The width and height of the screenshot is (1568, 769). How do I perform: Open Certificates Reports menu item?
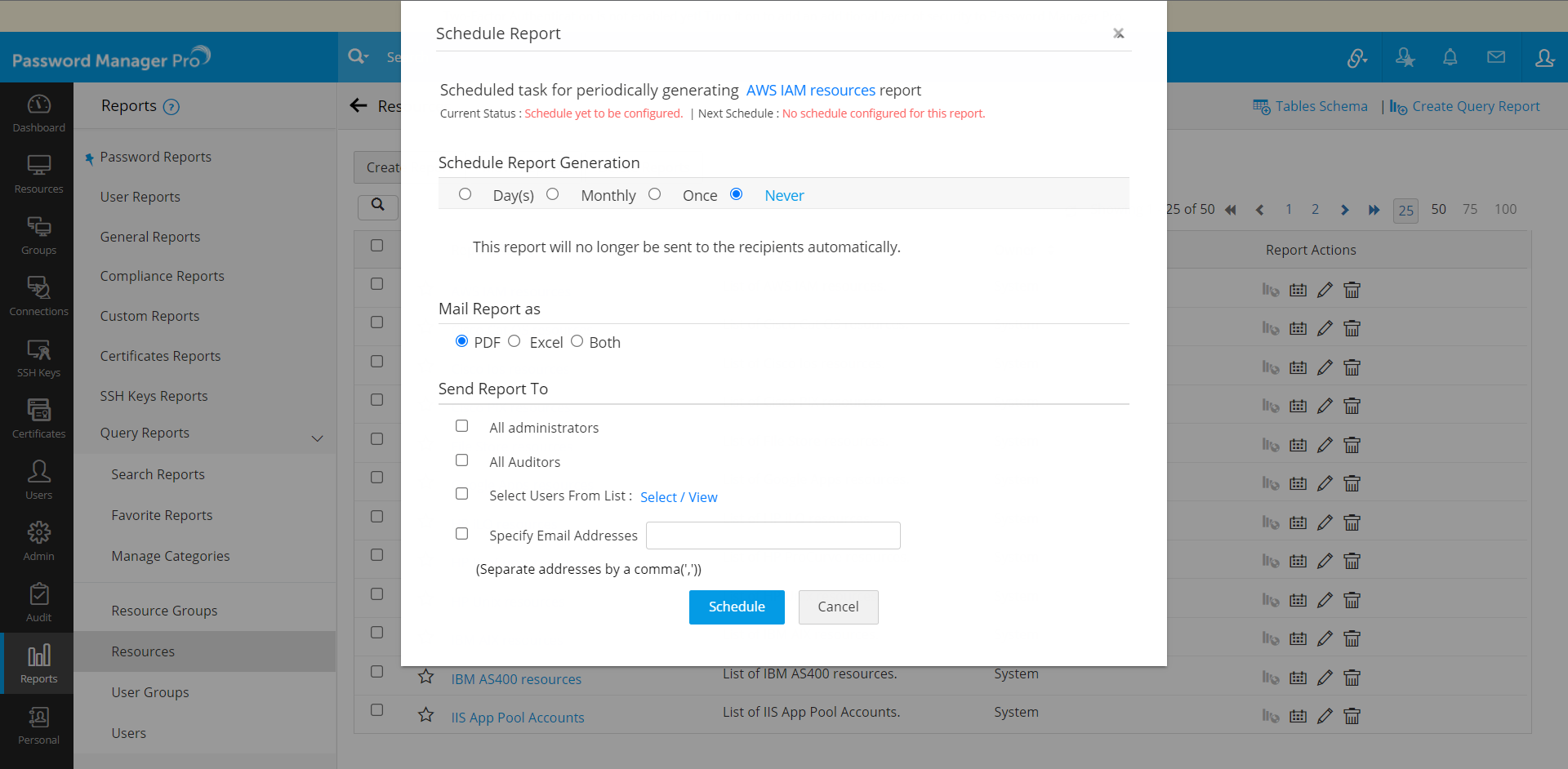160,356
